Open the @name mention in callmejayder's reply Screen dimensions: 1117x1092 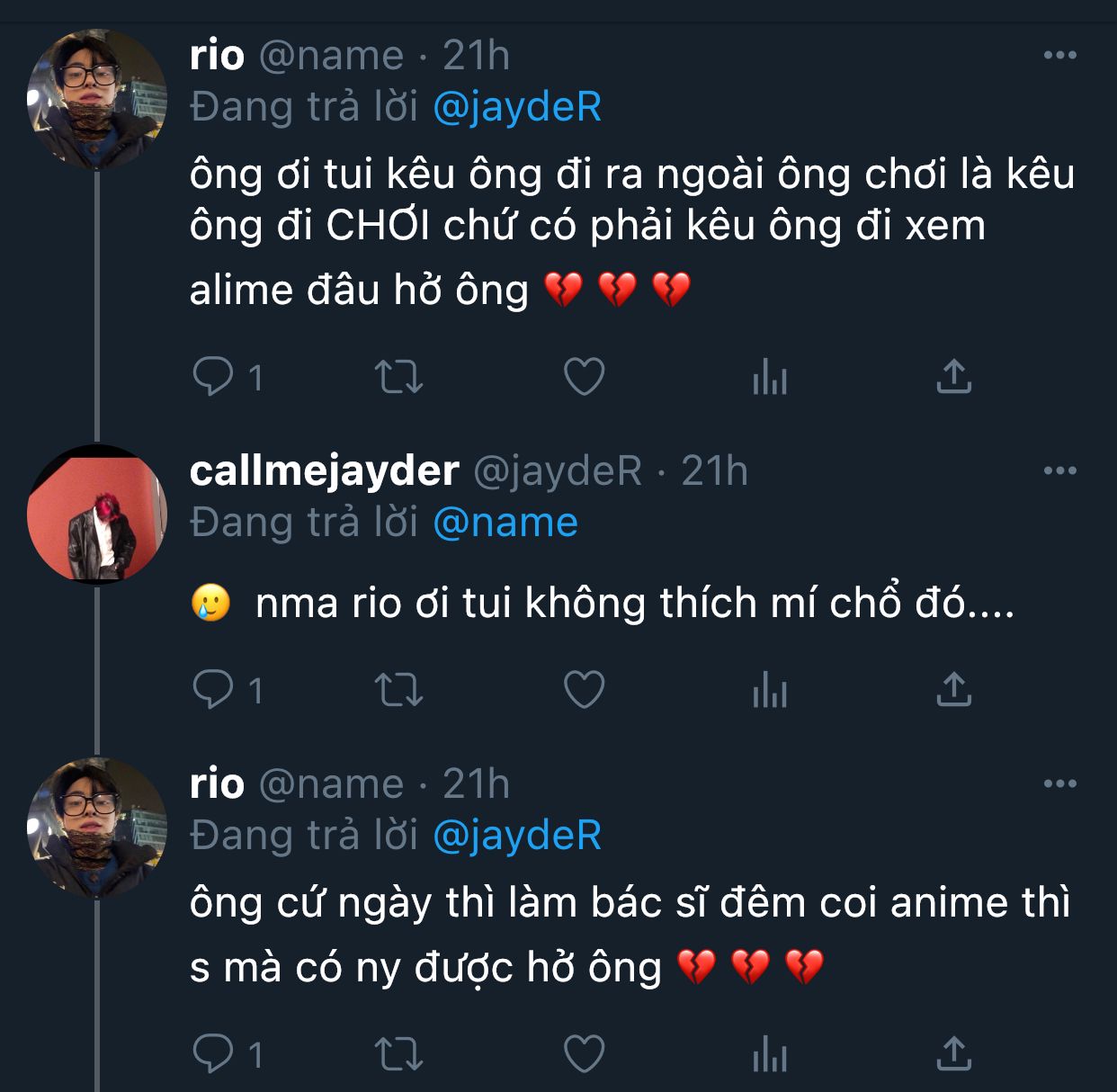[505, 523]
